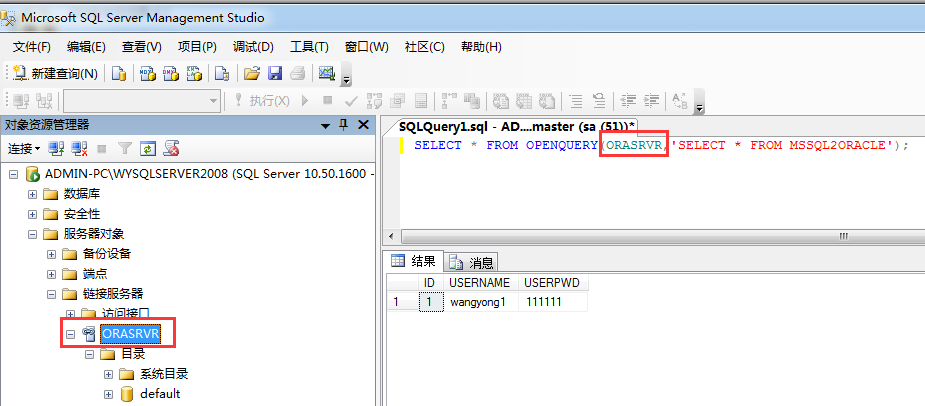925x406 pixels.
Task: Click the Open File folder icon
Action: (x=252, y=74)
